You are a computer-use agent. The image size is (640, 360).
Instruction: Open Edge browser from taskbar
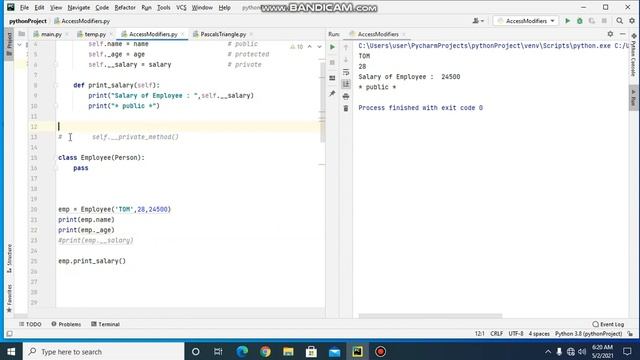point(242,351)
